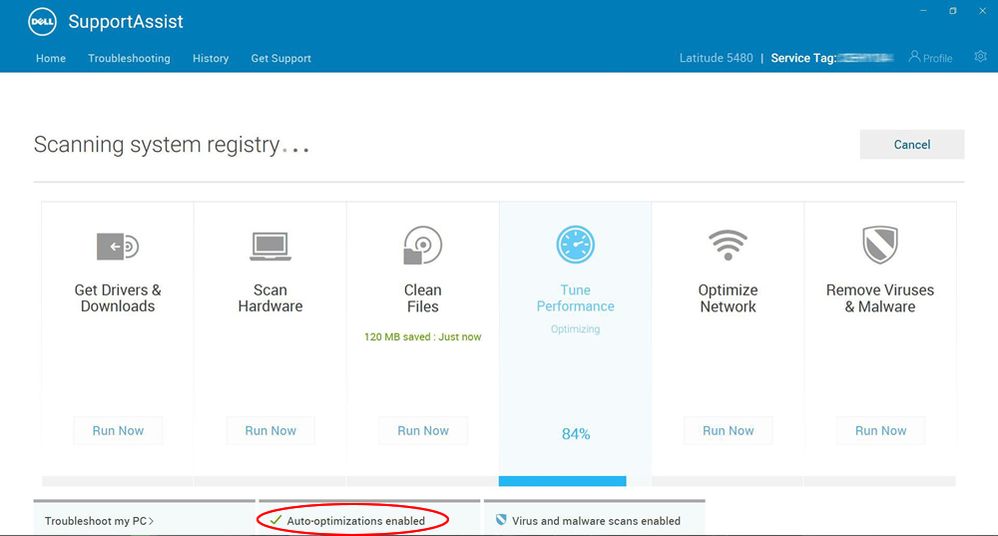Viewport: 998px width, 536px height.
Task: Go to the Home tab
Action: (51, 58)
